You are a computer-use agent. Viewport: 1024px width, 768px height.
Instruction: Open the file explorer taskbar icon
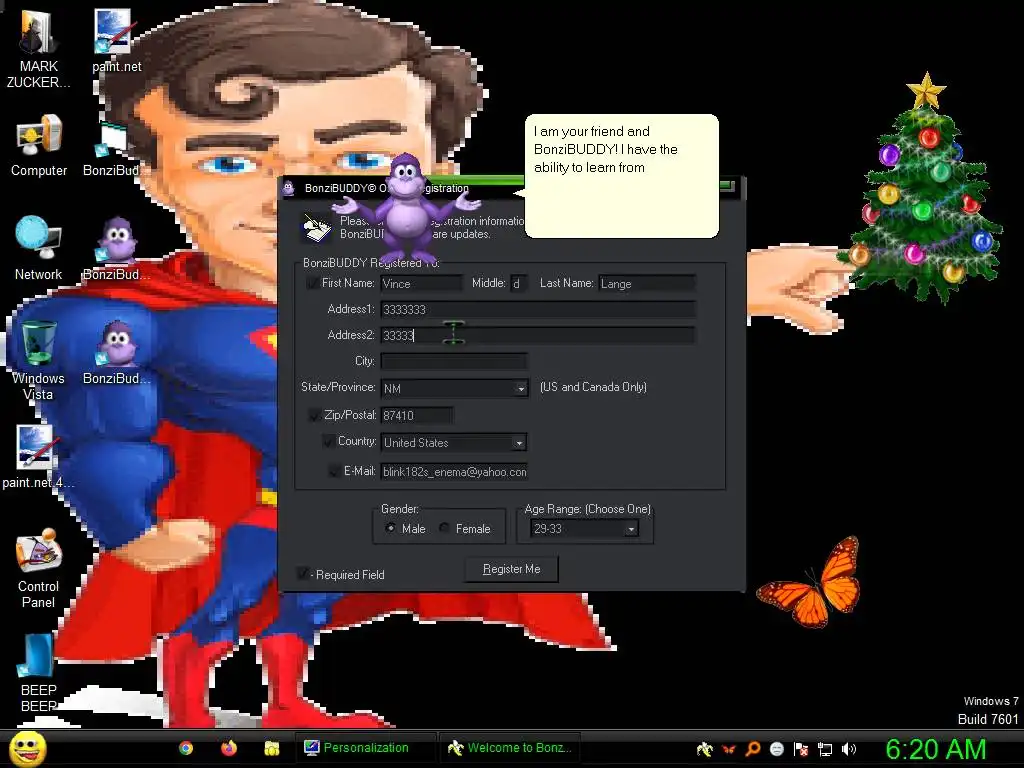pyautogui.click(x=272, y=748)
